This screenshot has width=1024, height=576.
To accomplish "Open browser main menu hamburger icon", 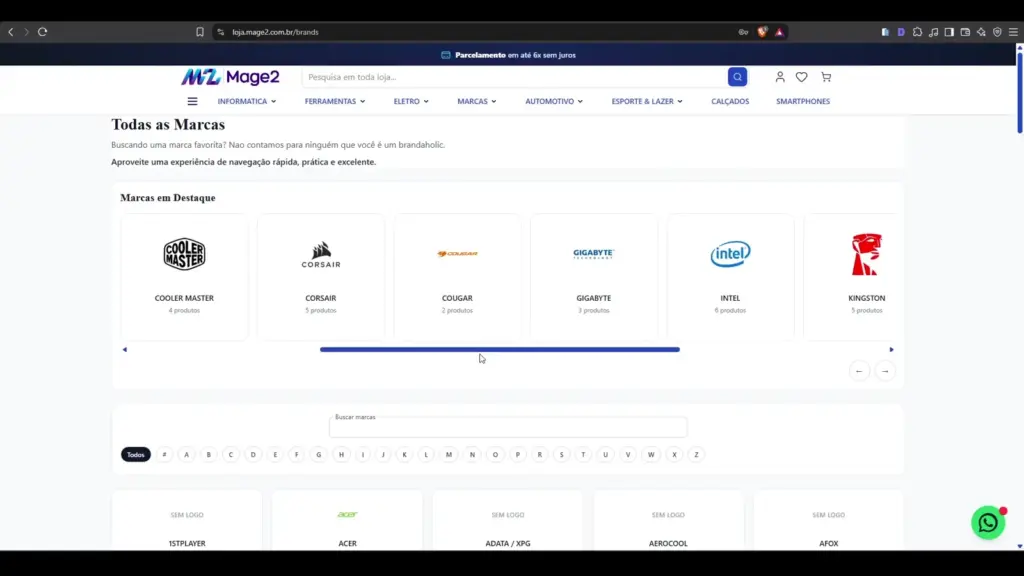I will 1013,32.
